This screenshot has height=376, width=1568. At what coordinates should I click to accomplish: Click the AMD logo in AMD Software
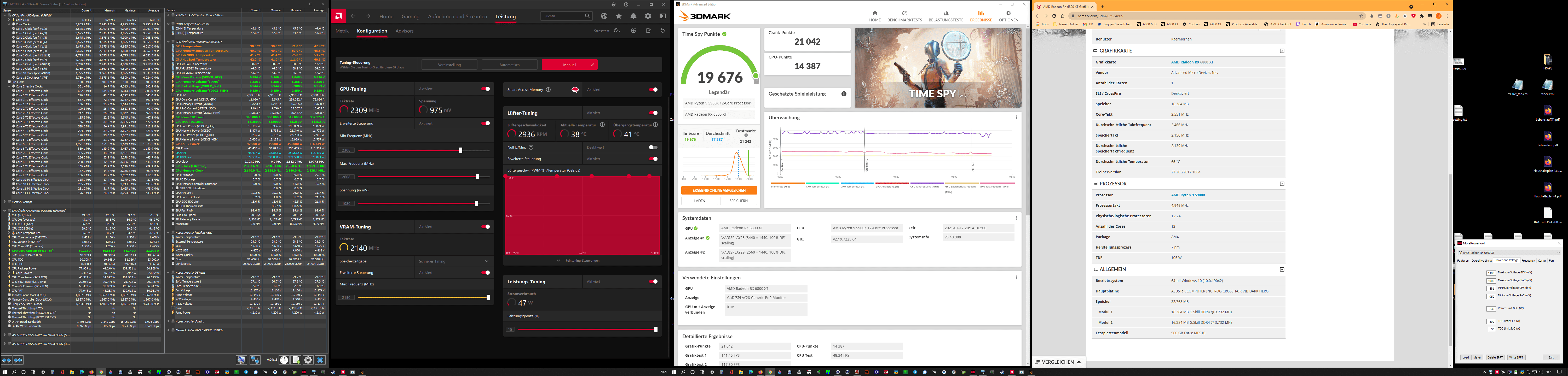(339, 16)
